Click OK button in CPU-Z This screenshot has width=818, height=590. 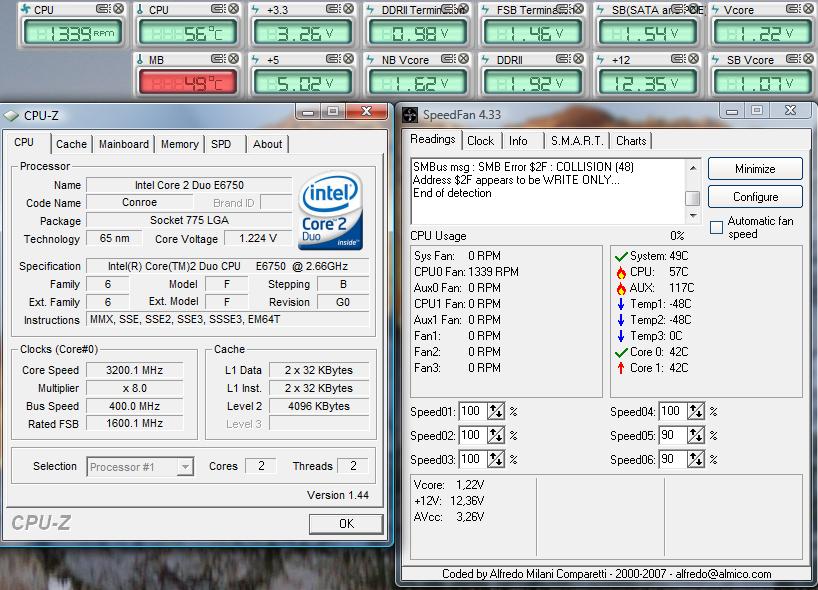pyautogui.click(x=346, y=524)
